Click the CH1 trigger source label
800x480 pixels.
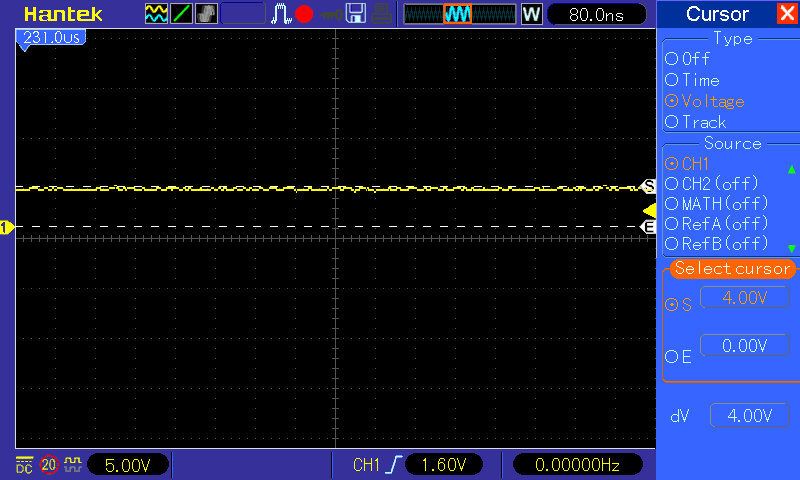(366, 465)
